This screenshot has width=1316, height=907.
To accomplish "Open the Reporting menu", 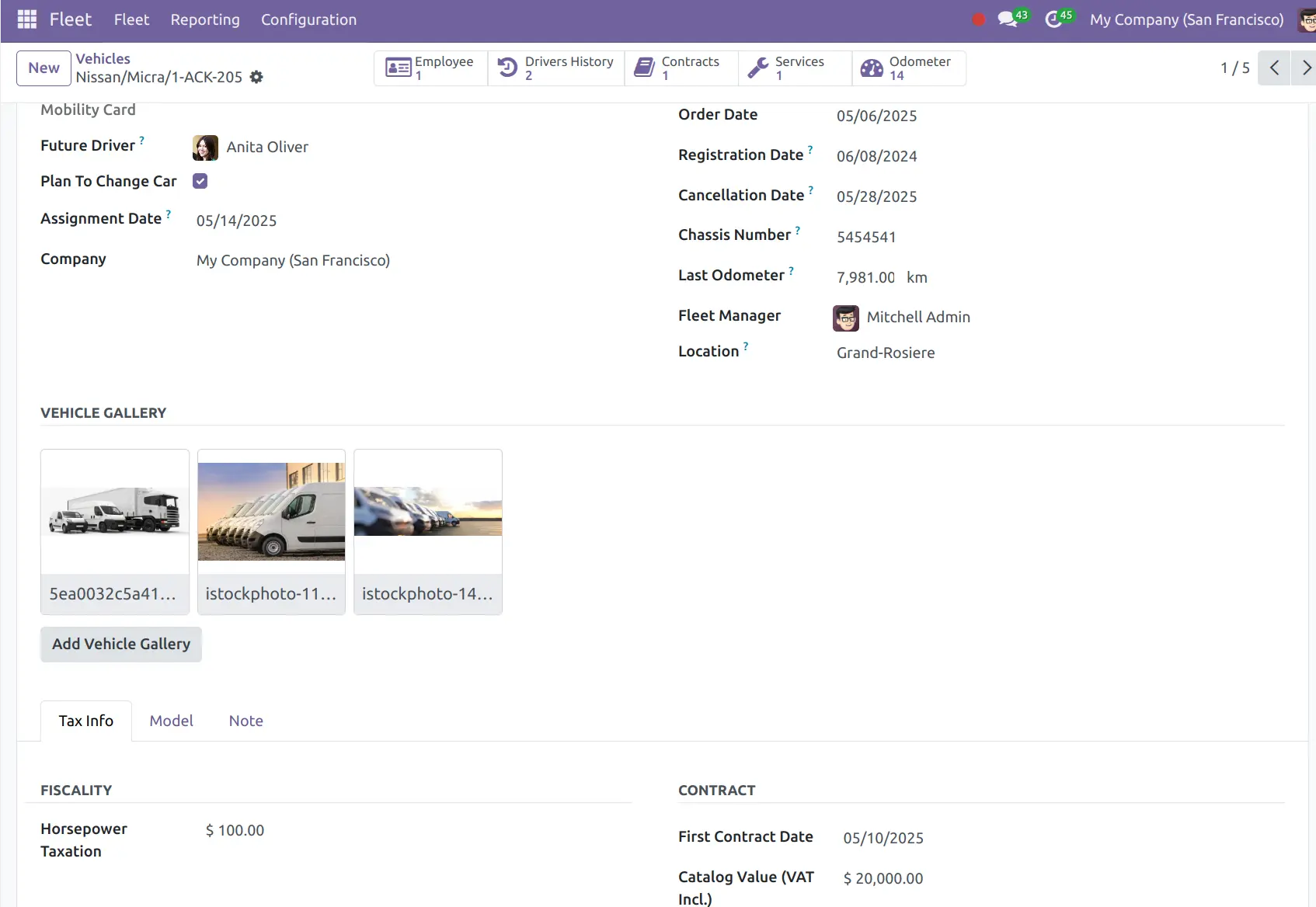I will tap(205, 20).
